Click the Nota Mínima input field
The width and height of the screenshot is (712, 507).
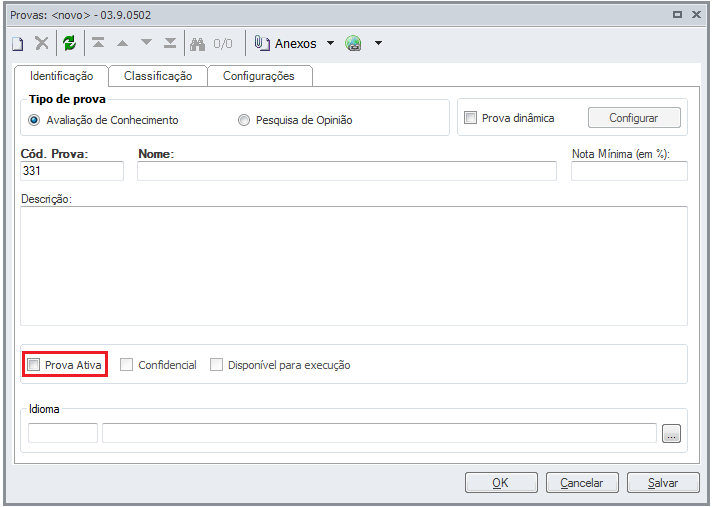click(629, 171)
